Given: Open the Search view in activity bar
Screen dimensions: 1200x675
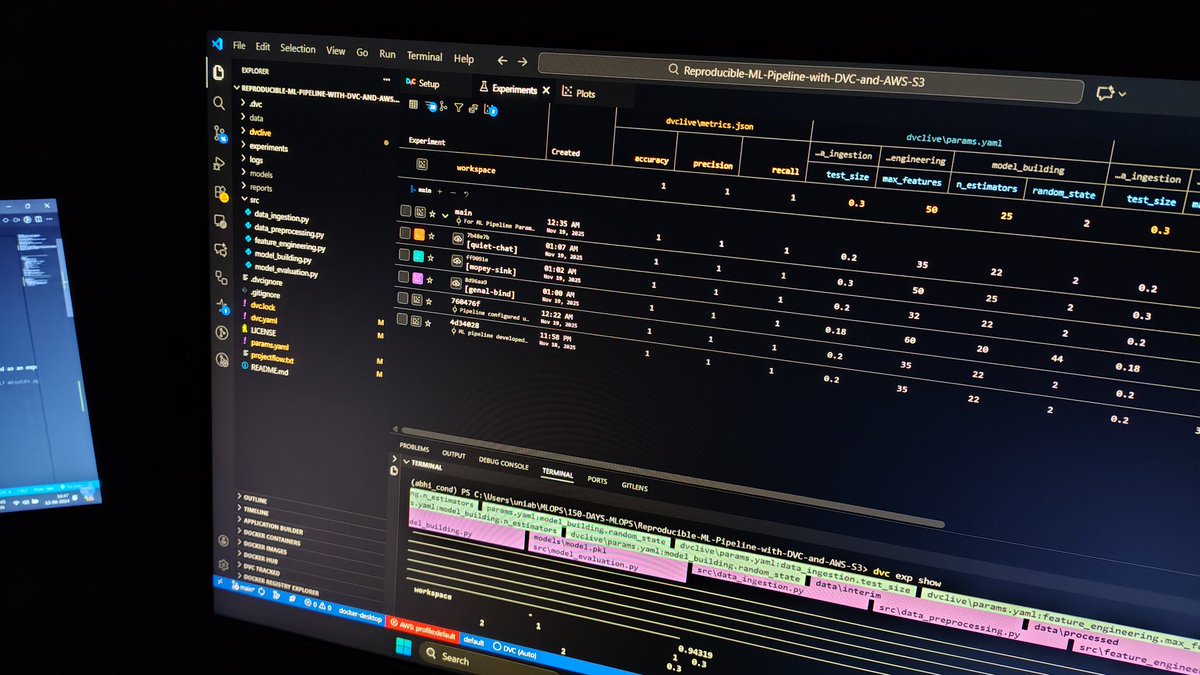Looking at the screenshot, I should point(218,102).
